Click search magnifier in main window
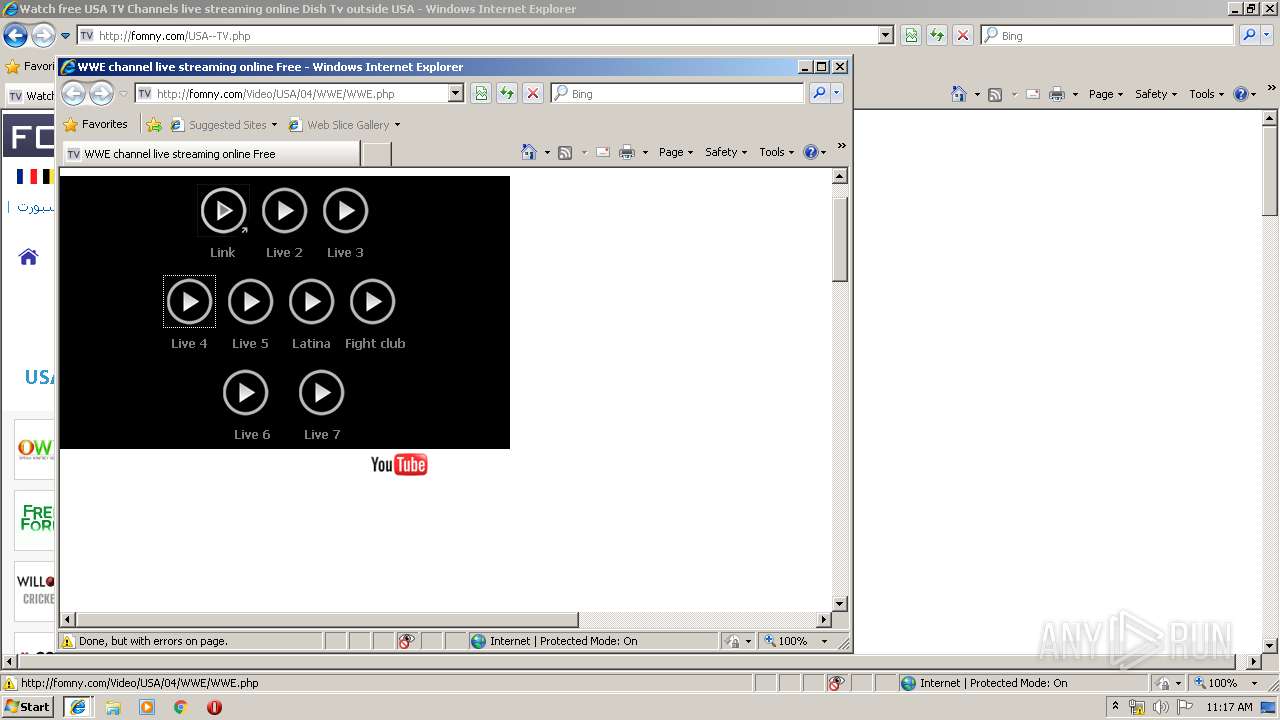The height and width of the screenshot is (720, 1280). coord(1249,35)
